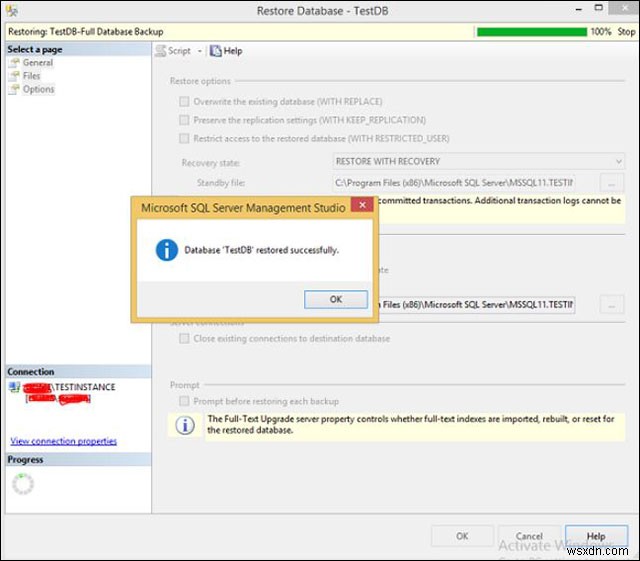Click the General page icon
640x561 pixels.
tap(15, 62)
